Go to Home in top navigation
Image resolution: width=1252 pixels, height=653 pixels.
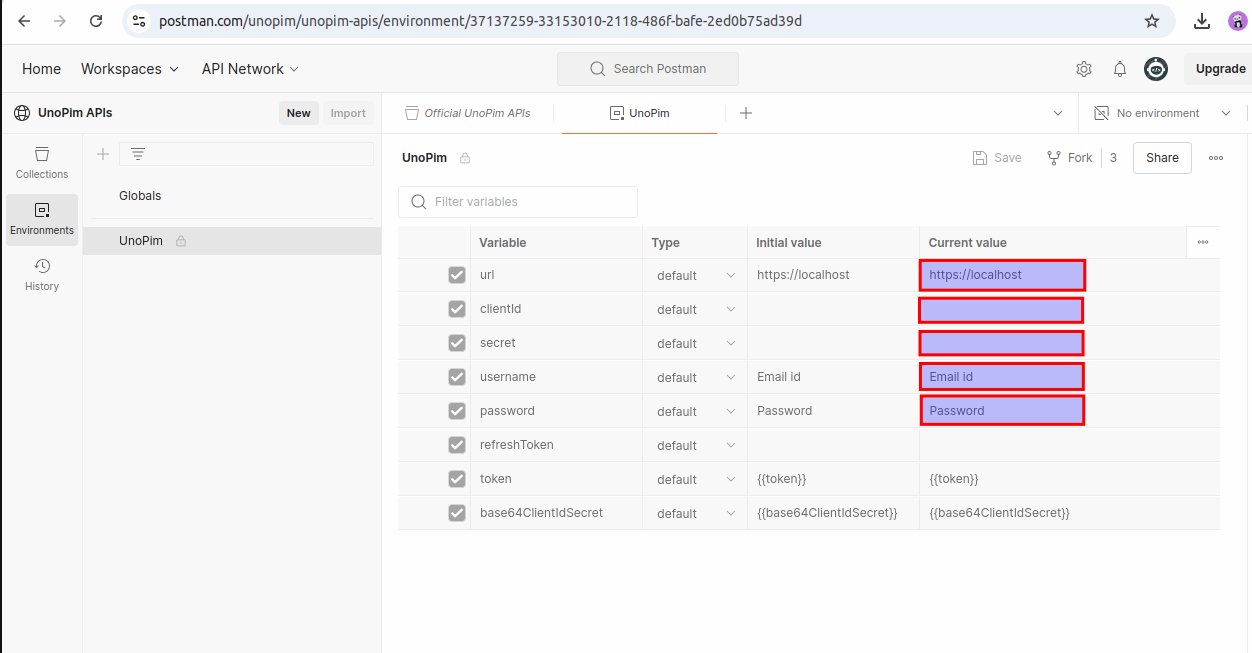(41, 69)
